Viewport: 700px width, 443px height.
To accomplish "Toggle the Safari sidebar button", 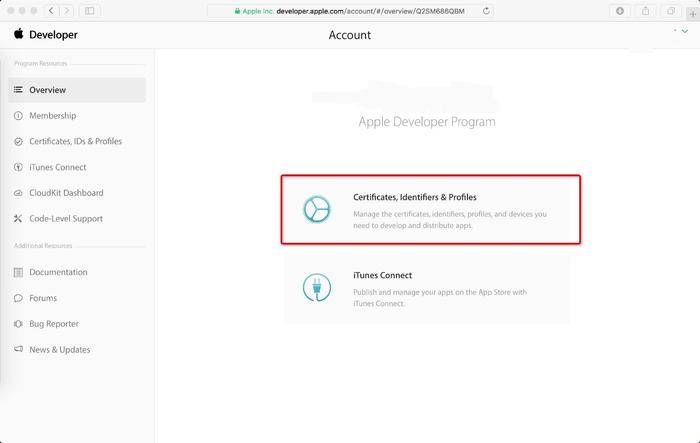I will coord(89,10).
